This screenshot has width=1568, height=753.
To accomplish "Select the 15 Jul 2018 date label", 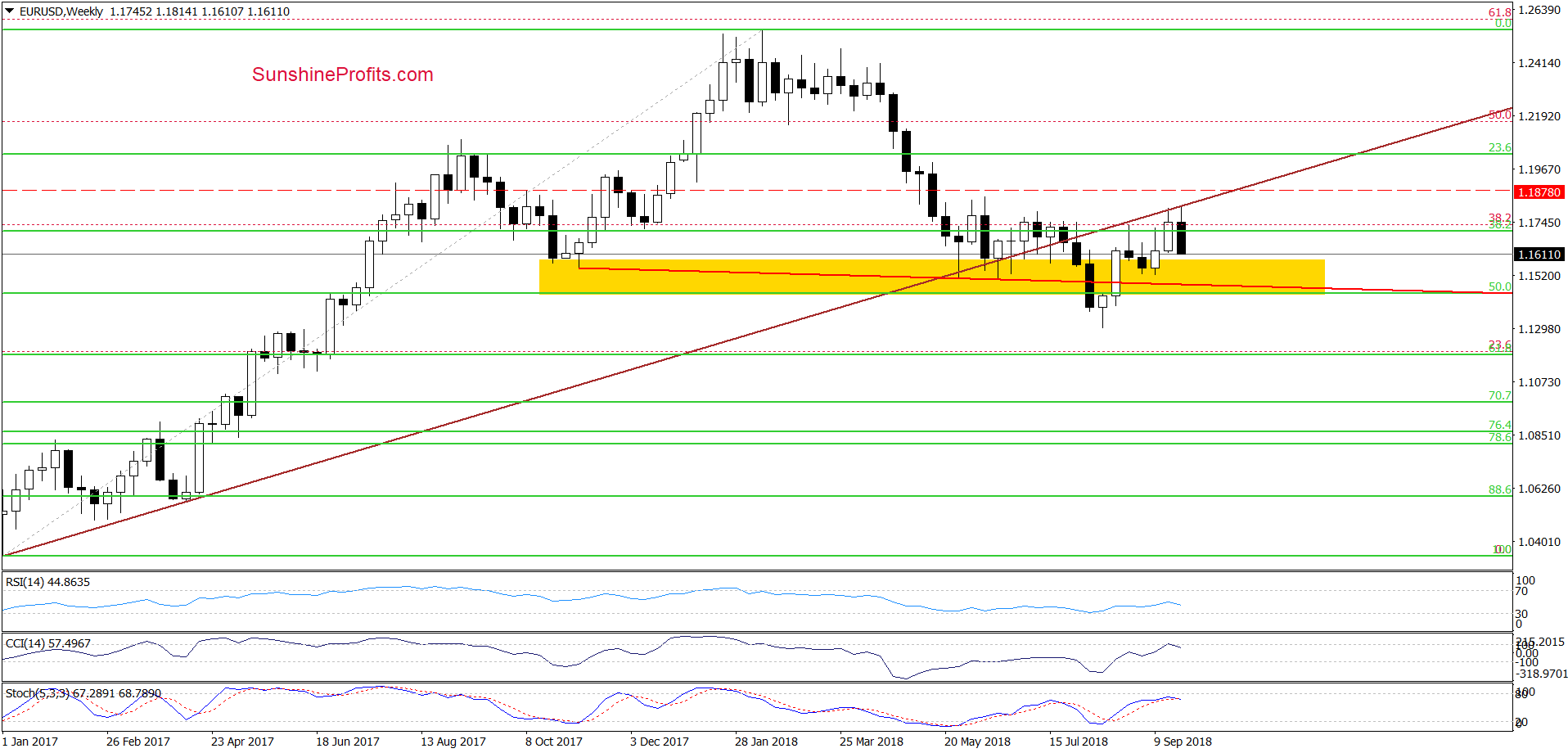I will tap(1079, 742).
